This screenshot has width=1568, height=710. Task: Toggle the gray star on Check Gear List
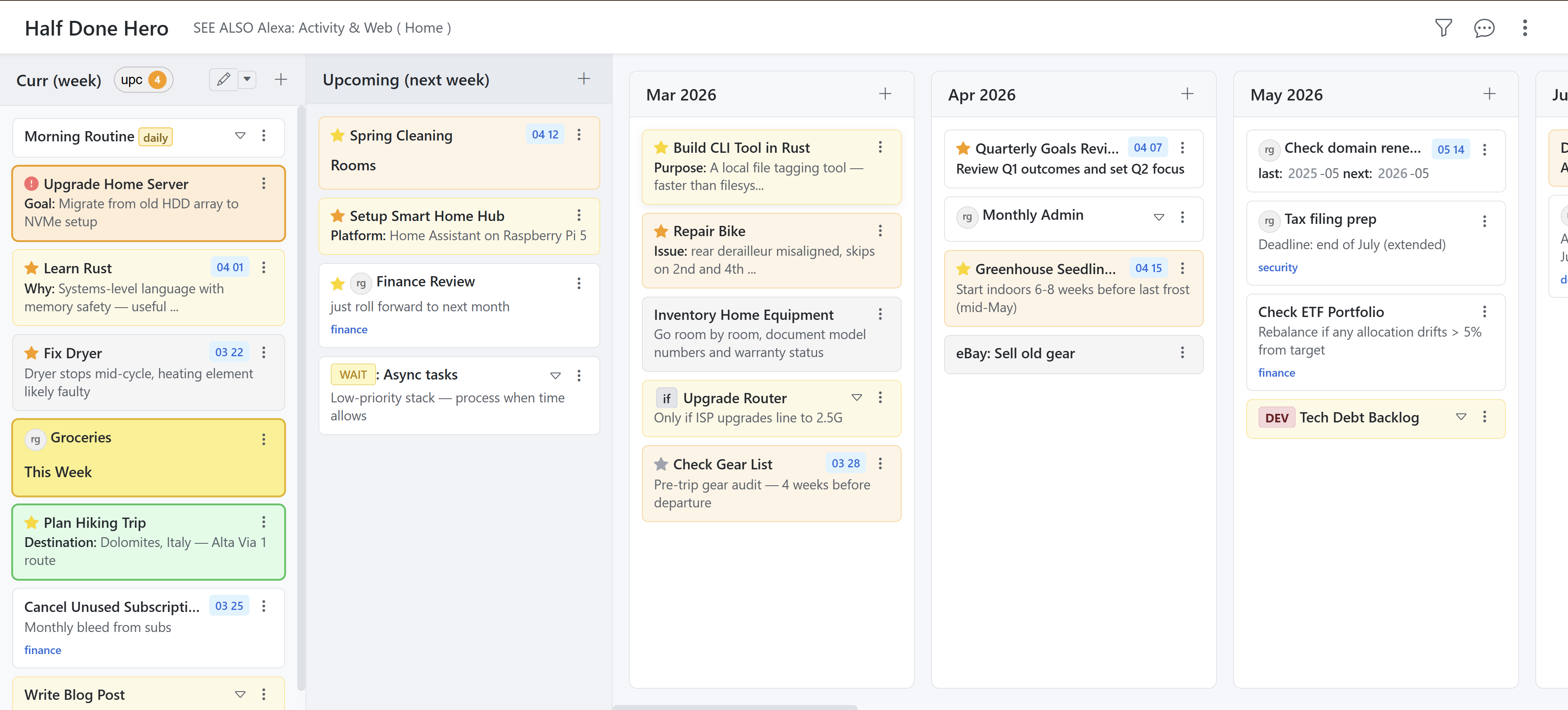click(x=661, y=464)
